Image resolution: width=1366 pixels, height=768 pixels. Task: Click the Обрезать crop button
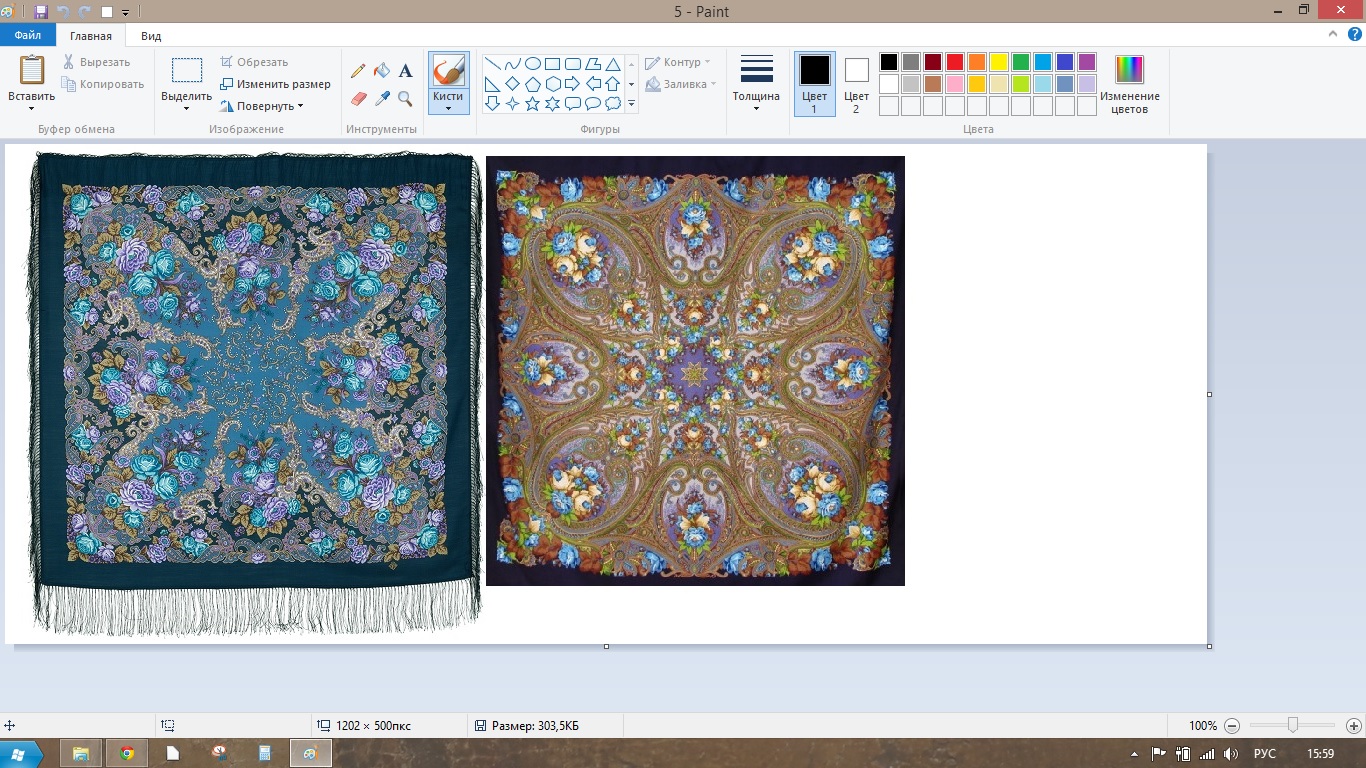click(254, 62)
